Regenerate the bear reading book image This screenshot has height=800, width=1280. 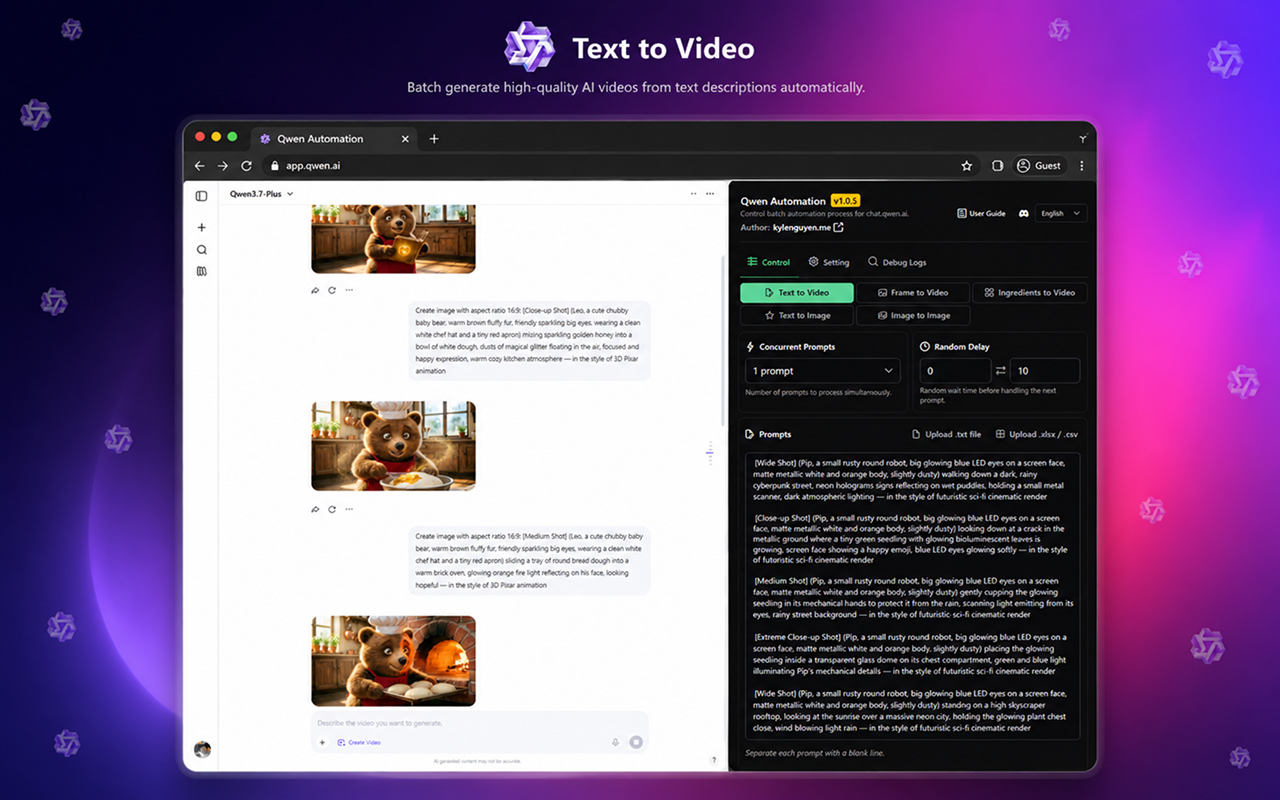(332, 290)
